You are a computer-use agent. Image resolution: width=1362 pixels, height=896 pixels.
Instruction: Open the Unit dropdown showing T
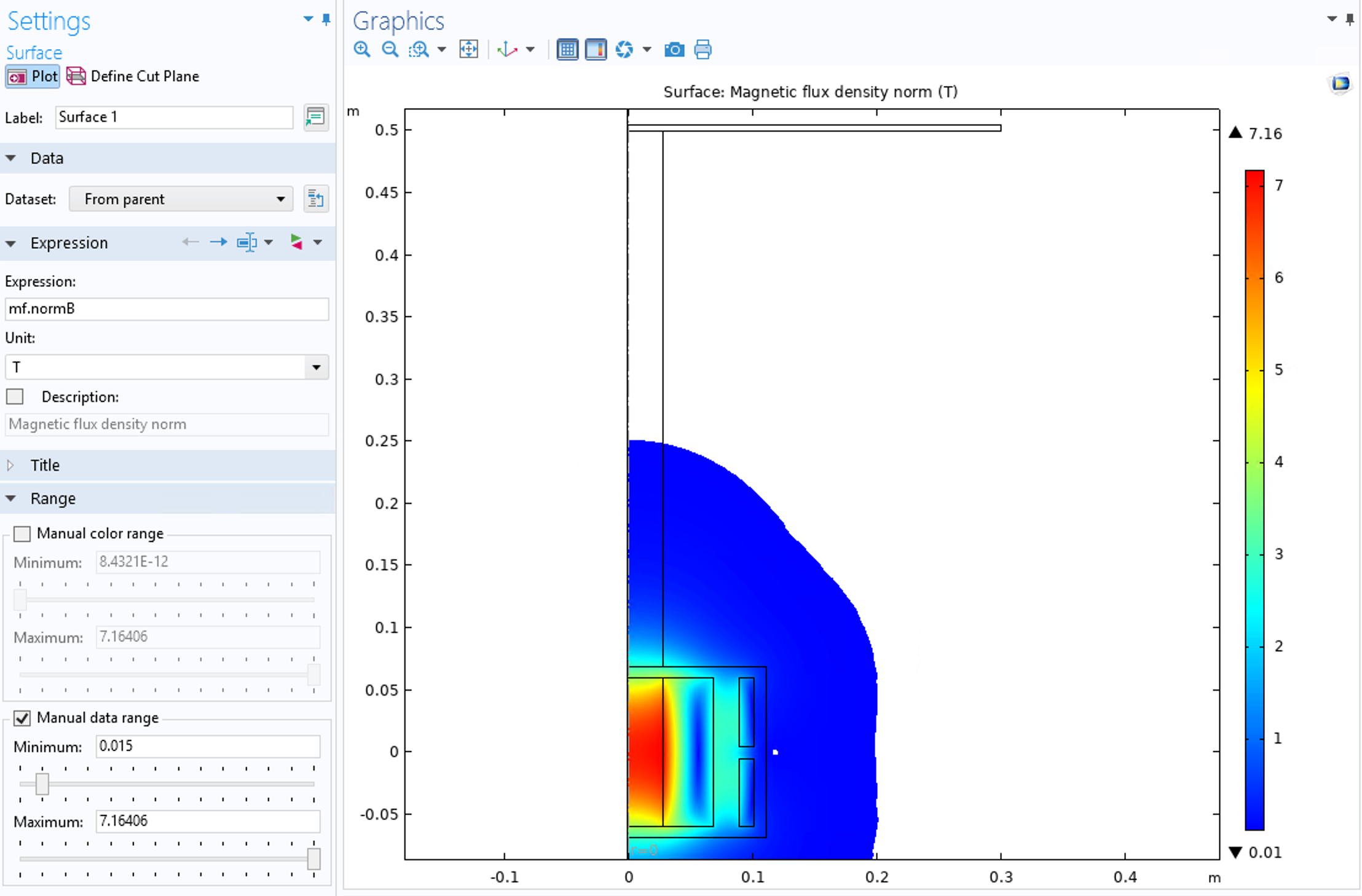pyautogui.click(x=167, y=367)
